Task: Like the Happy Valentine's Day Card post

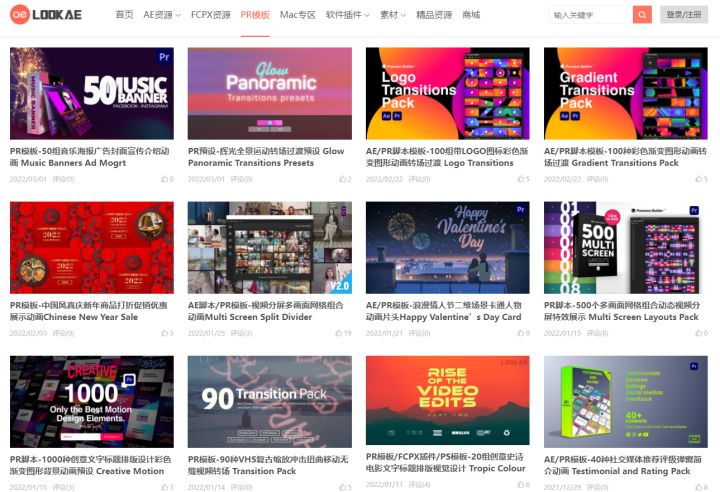Action: point(523,333)
